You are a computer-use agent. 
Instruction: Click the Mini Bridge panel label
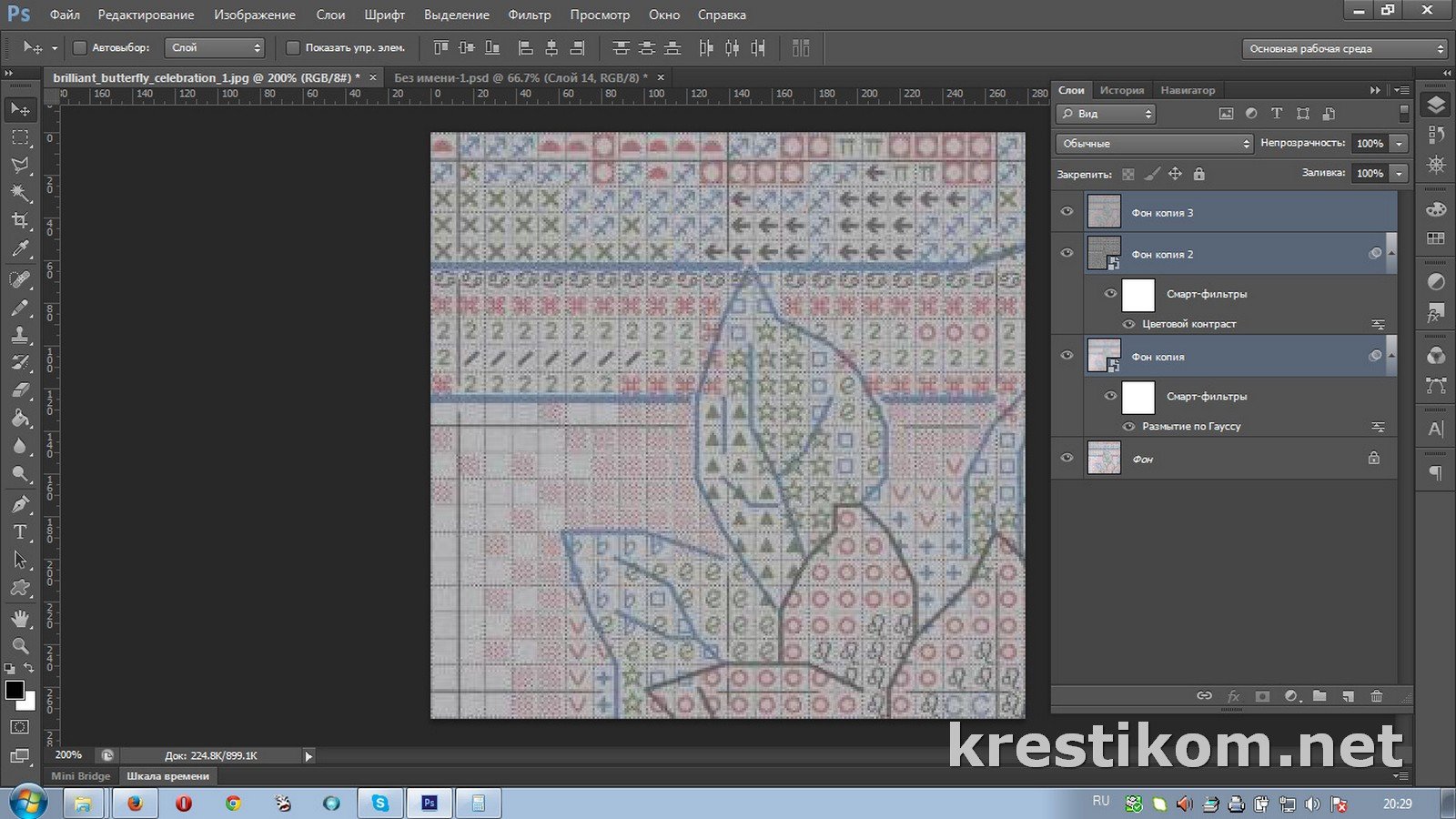(x=80, y=776)
